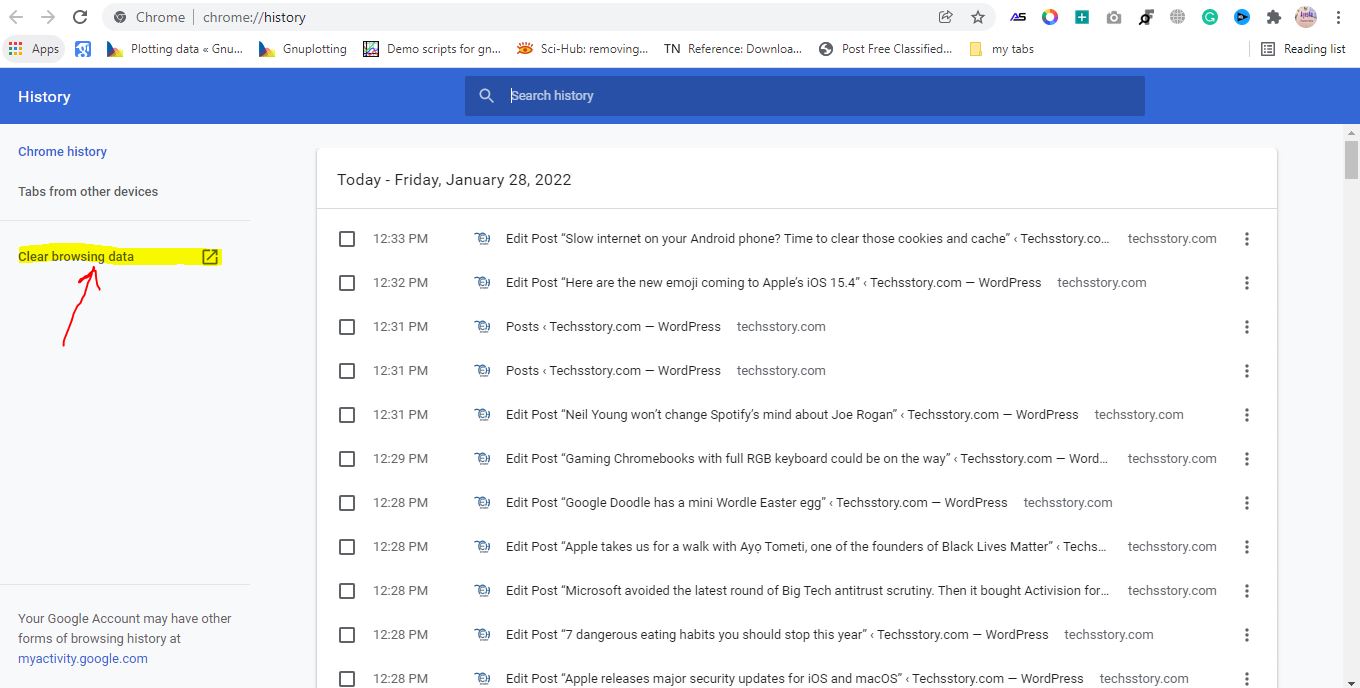Check the Ayo Tometi entry checkbox
The width and height of the screenshot is (1360, 688).
(347, 547)
